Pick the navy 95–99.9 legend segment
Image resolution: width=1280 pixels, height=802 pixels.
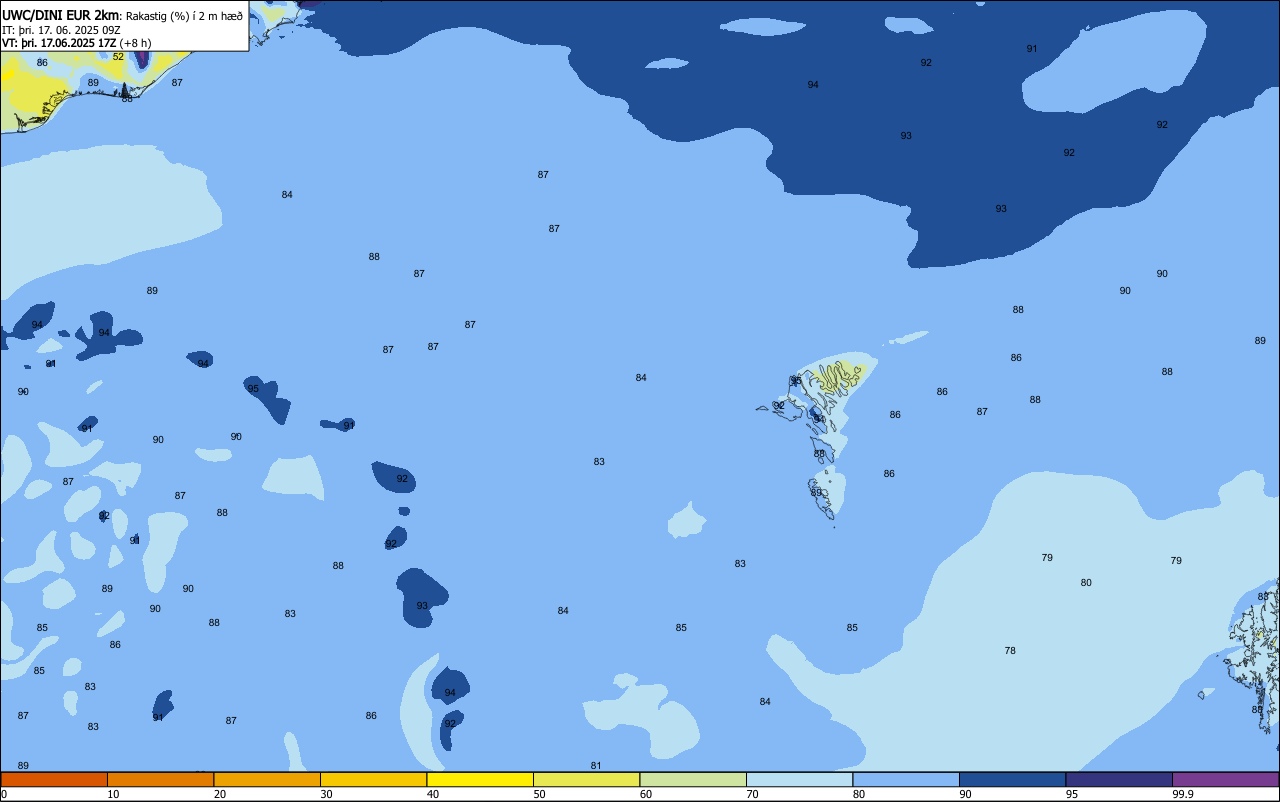click(1119, 779)
